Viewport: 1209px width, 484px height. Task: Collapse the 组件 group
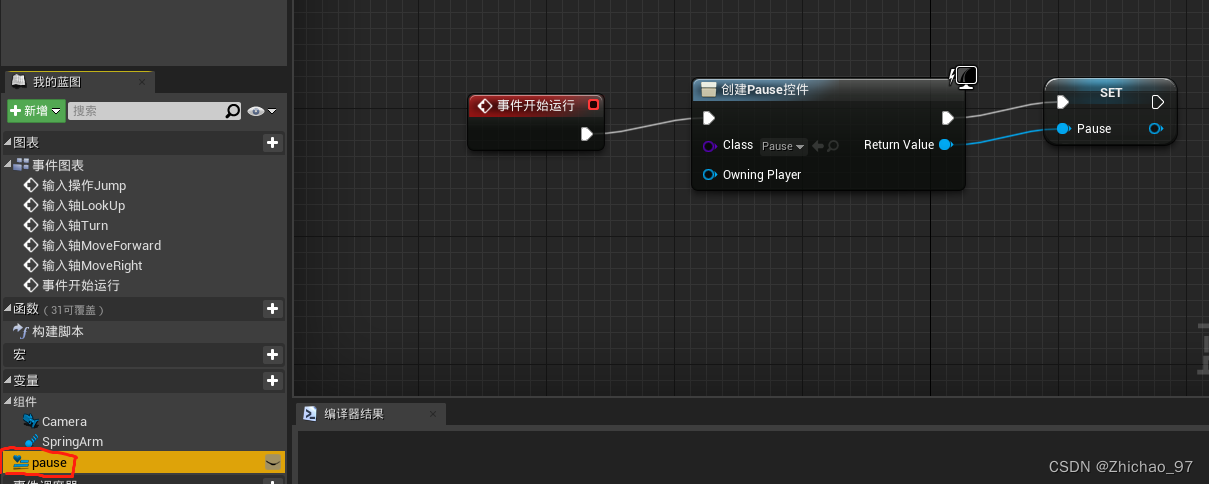pos(7,401)
